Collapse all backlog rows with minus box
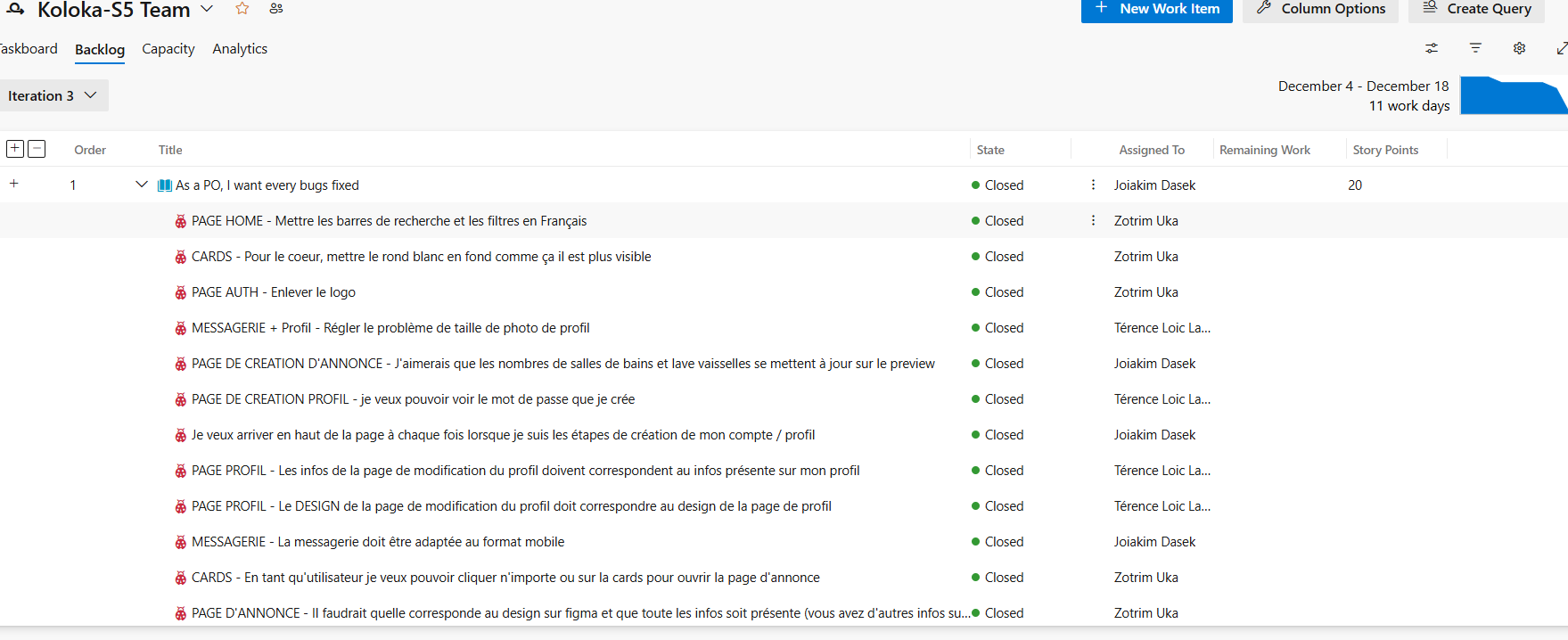 tap(37, 149)
